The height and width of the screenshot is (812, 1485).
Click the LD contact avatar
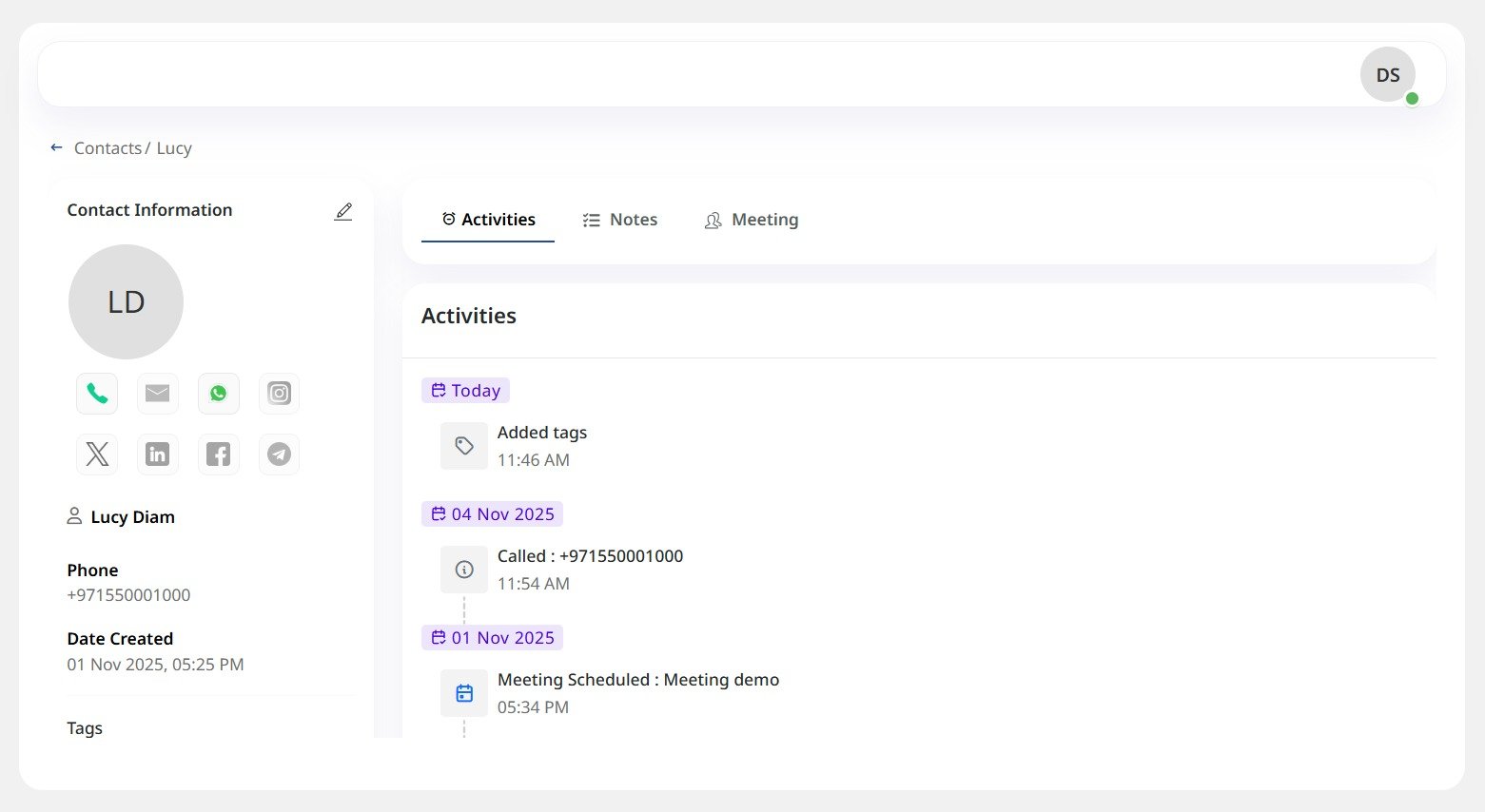(126, 302)
